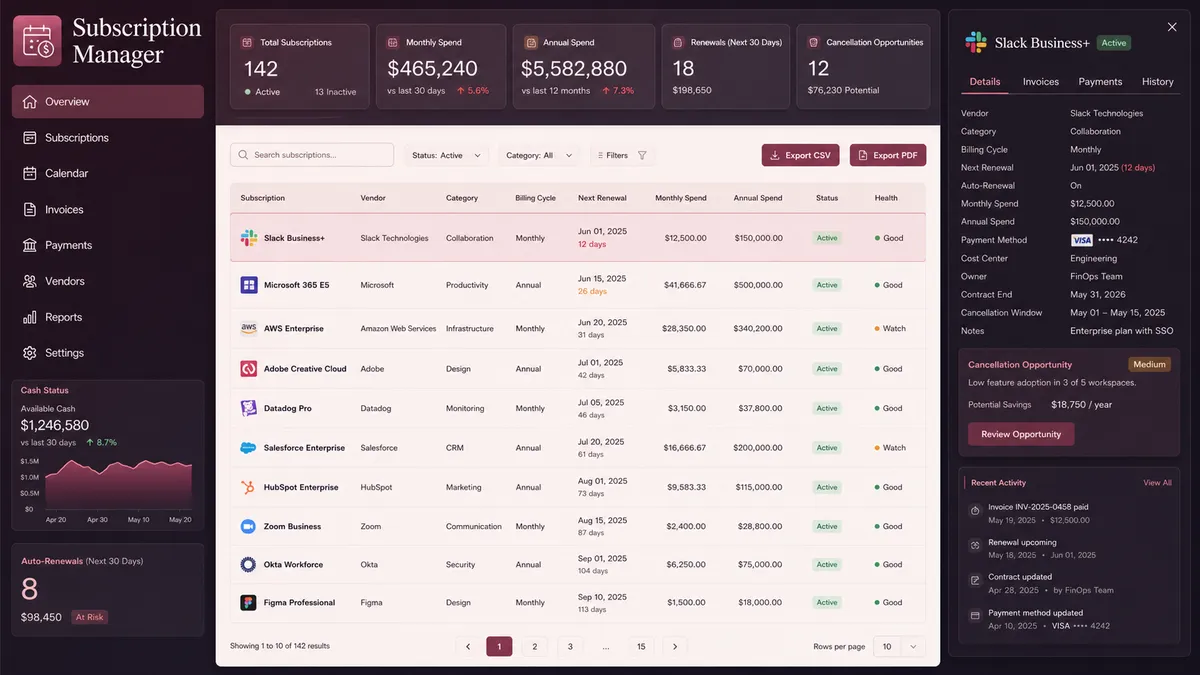Click the Cancellation Opportunities shield icon
Image resolution: width=1200 pixels, height=675 pixels.
click(814, 43)
